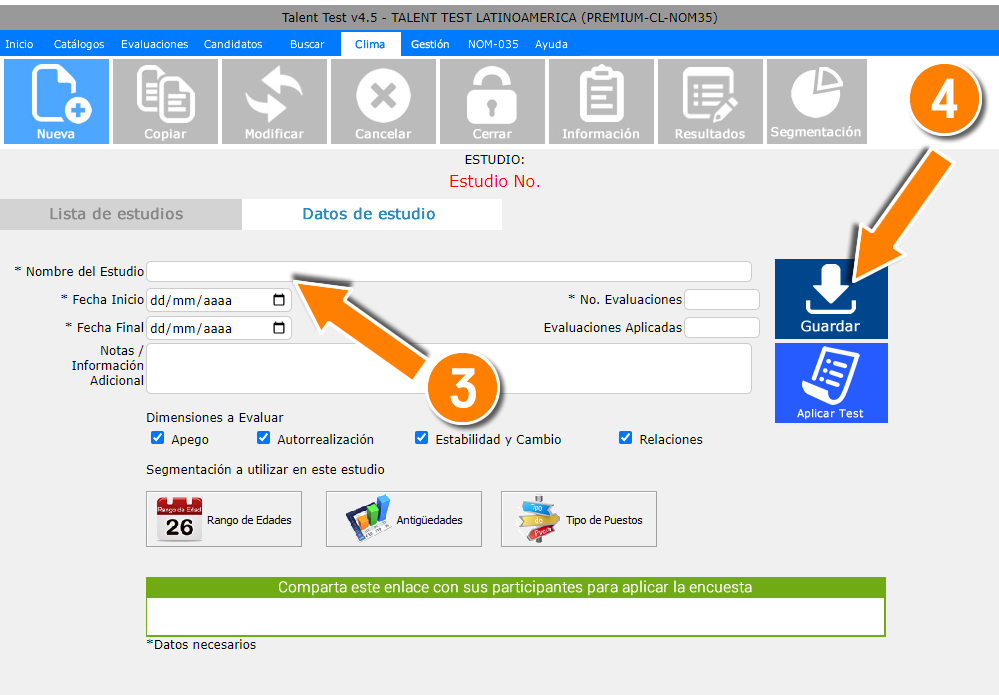This screenshot has width=999, height=695.
Task: Click 'Segmentación a utilizar en este estudio' text
Action: (265, 469)
